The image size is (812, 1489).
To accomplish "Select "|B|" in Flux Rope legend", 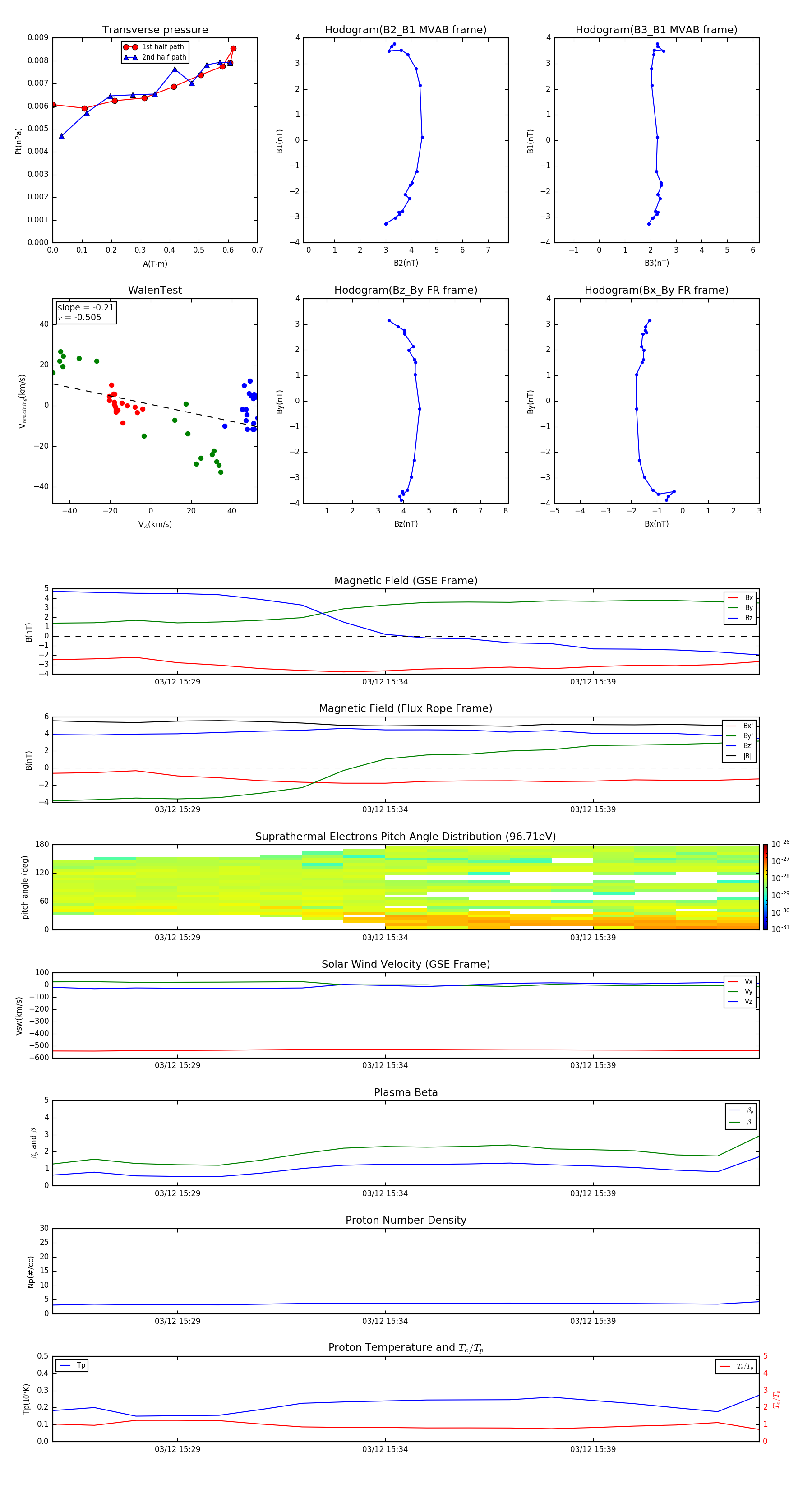I will point(740,756).
